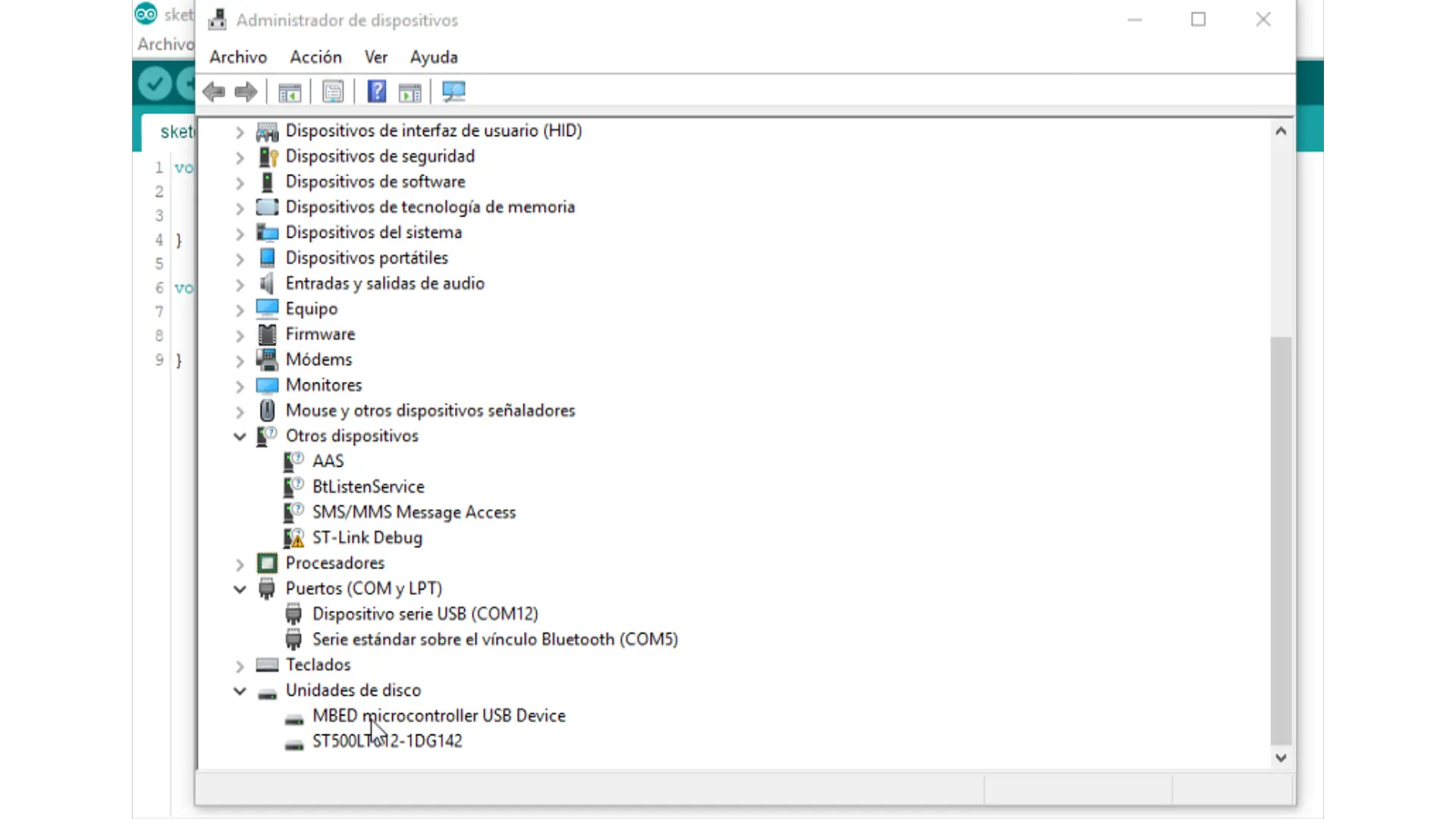Expand the Dispositivos del sistema node

(x=240, y=234)
